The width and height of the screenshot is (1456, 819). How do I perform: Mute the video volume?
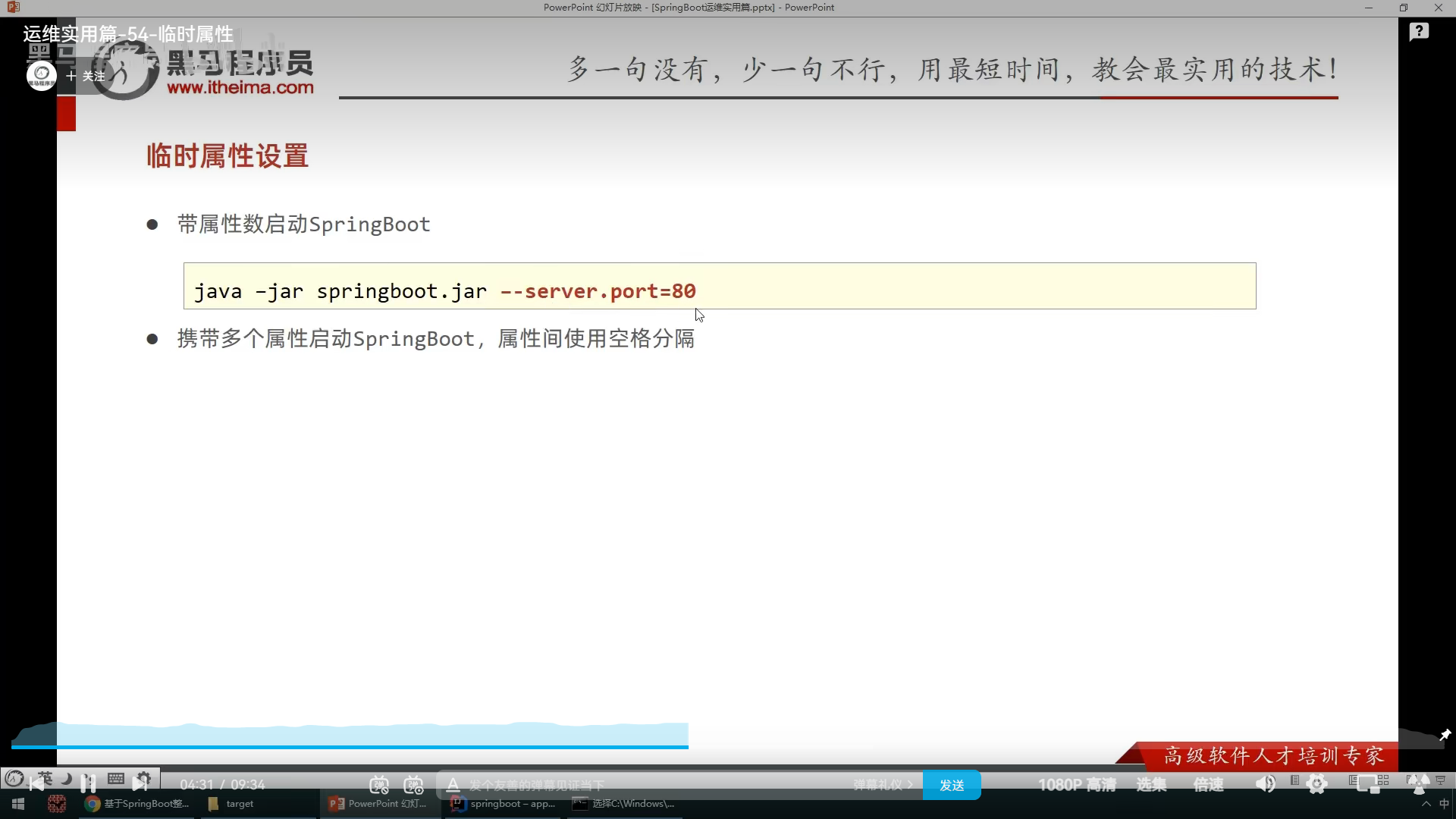1265,784
